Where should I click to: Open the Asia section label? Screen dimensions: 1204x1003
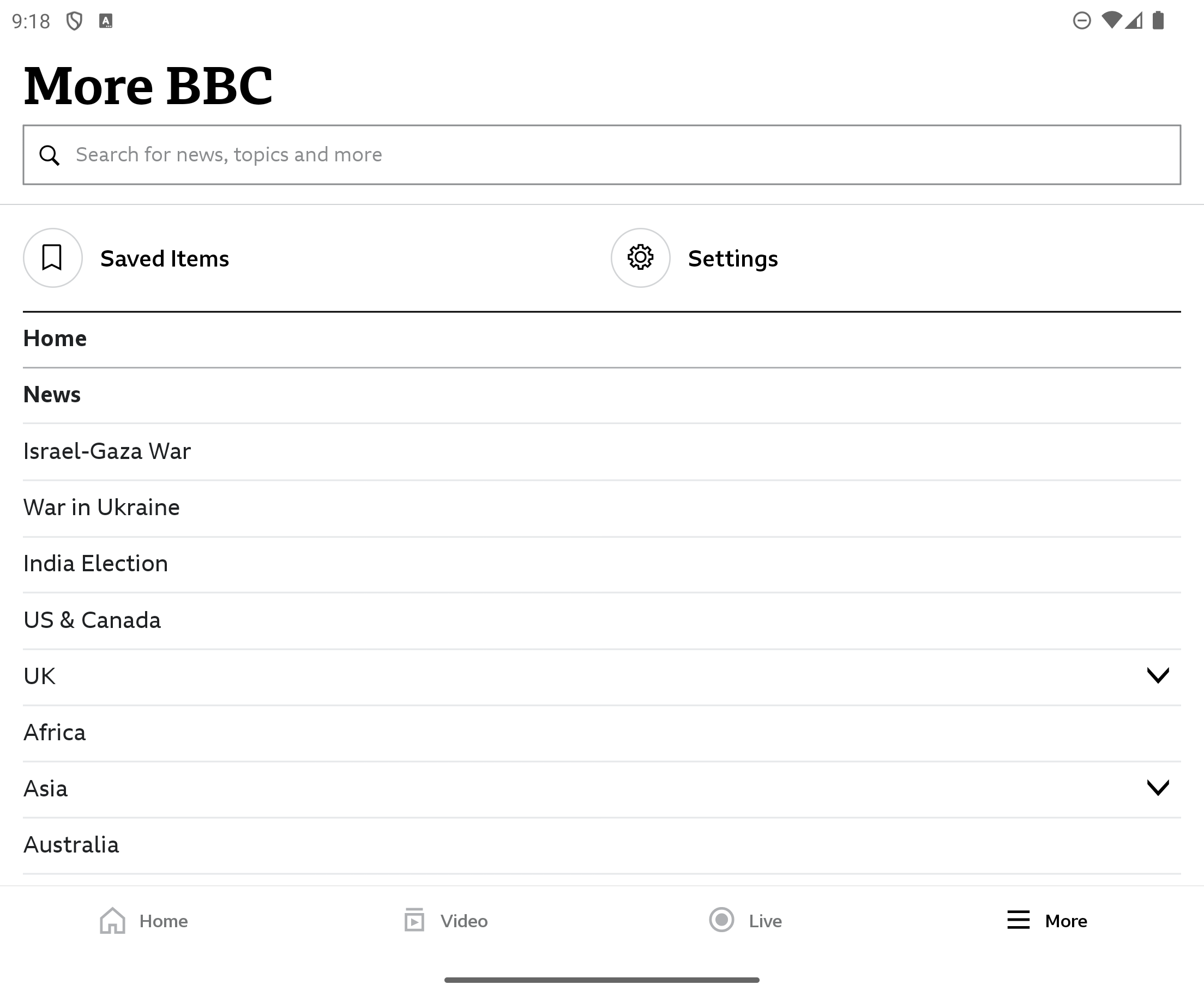pos(45,789)
